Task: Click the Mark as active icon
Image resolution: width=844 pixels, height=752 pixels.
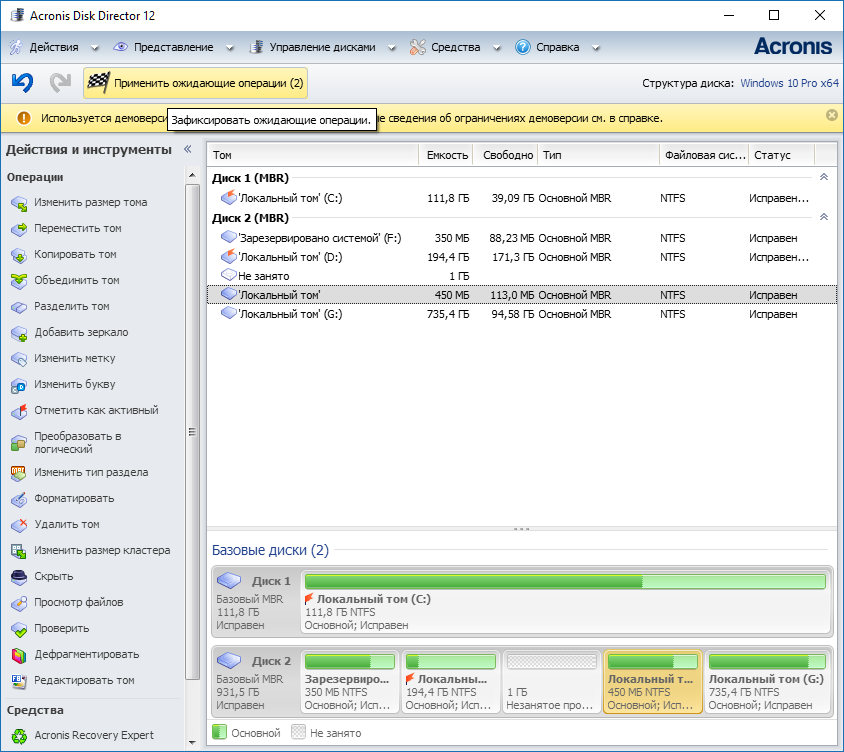Action: [x=19, y=411]
